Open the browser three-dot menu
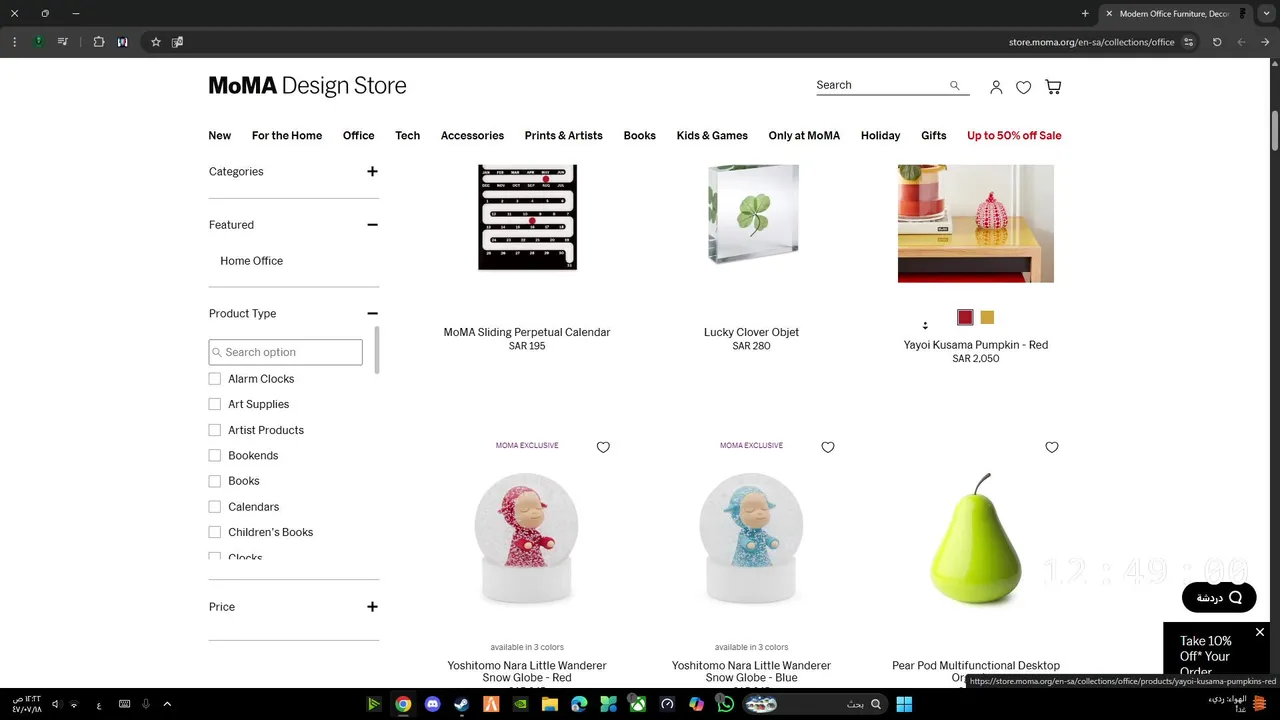Viewport: 1280px width, 720px height. click(x=14, y=42)
